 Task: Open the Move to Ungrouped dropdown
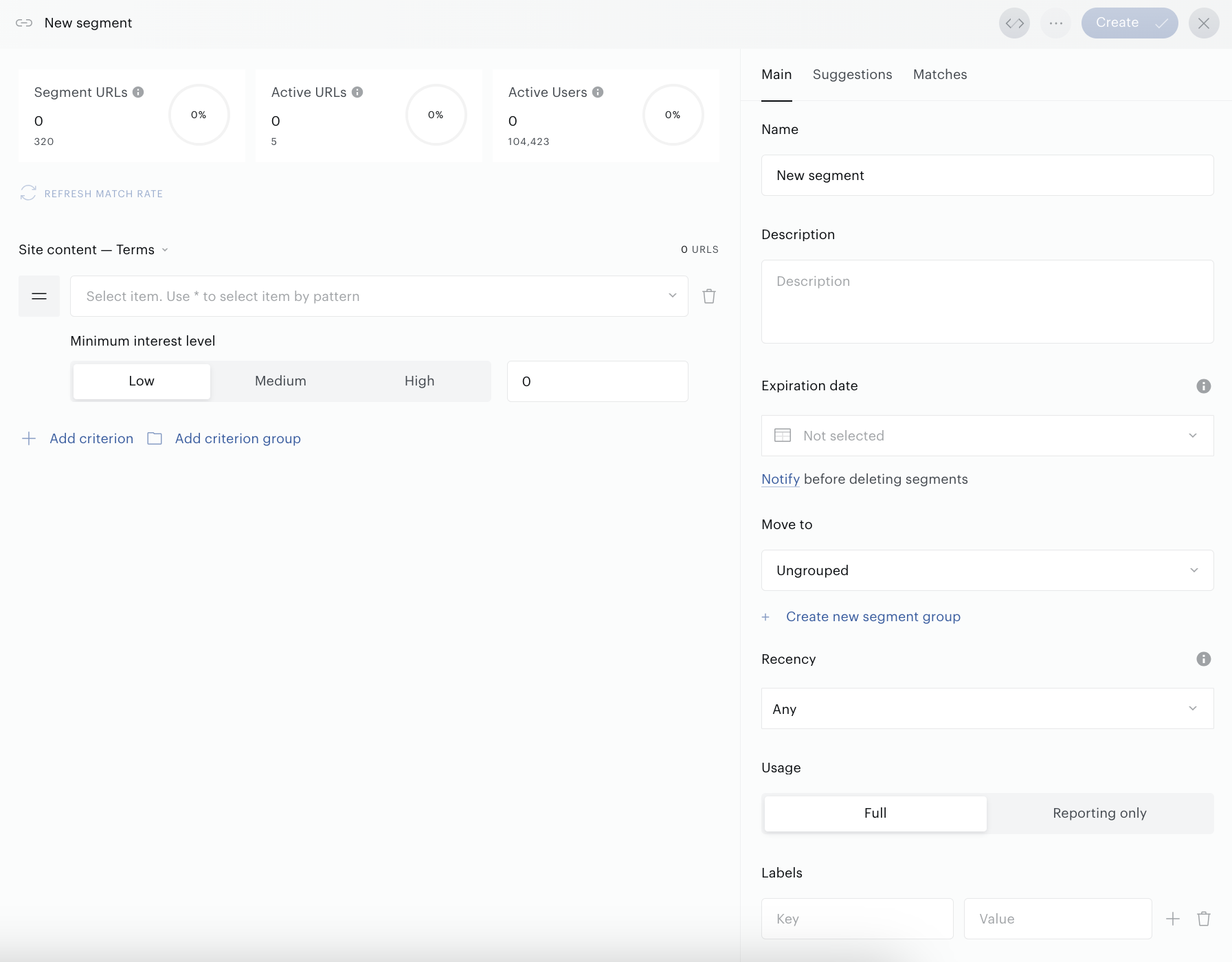(987, 570)
